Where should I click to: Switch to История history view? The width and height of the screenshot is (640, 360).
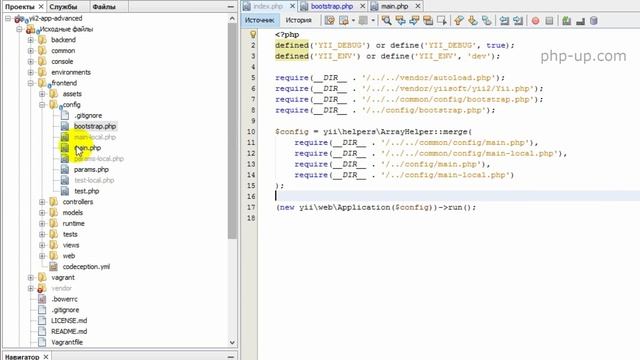click(298, 20)
